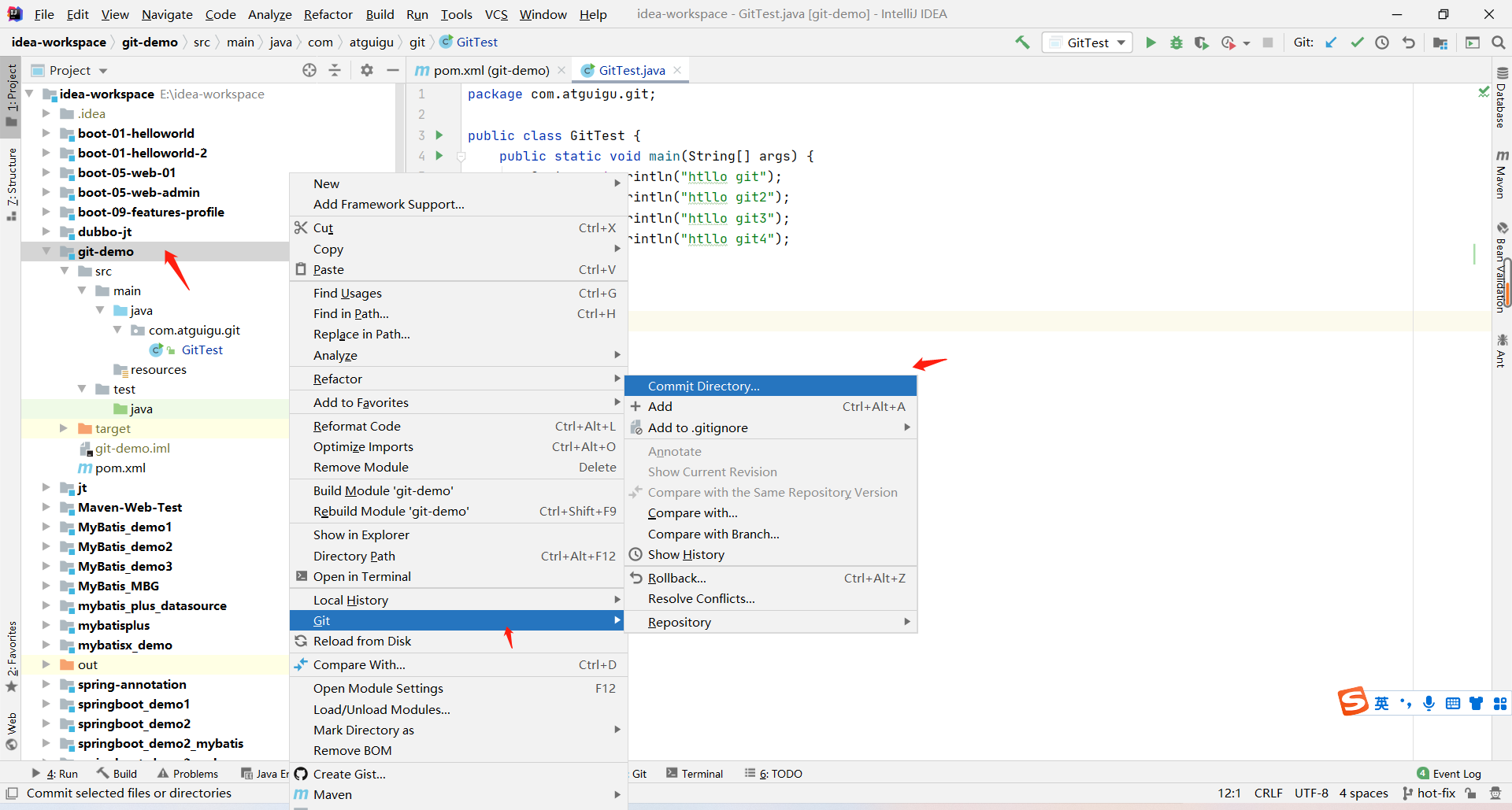
Task: Collapse all in Project panel
Action: click(335, 70)
